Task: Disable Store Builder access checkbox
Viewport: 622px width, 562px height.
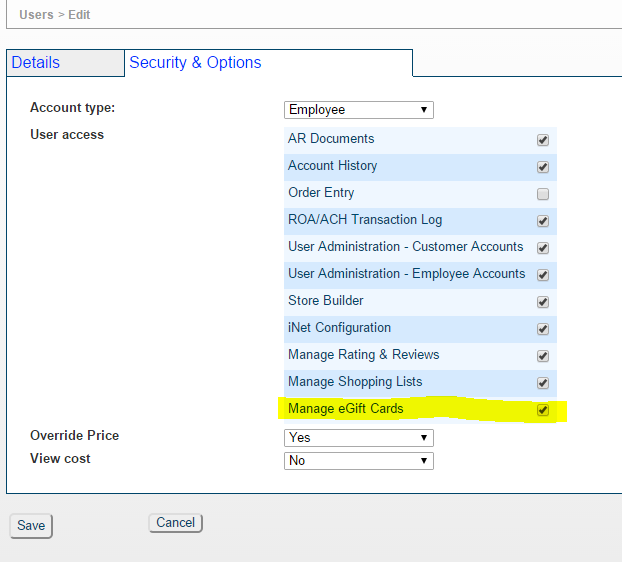Action: (x=543, y=302)
